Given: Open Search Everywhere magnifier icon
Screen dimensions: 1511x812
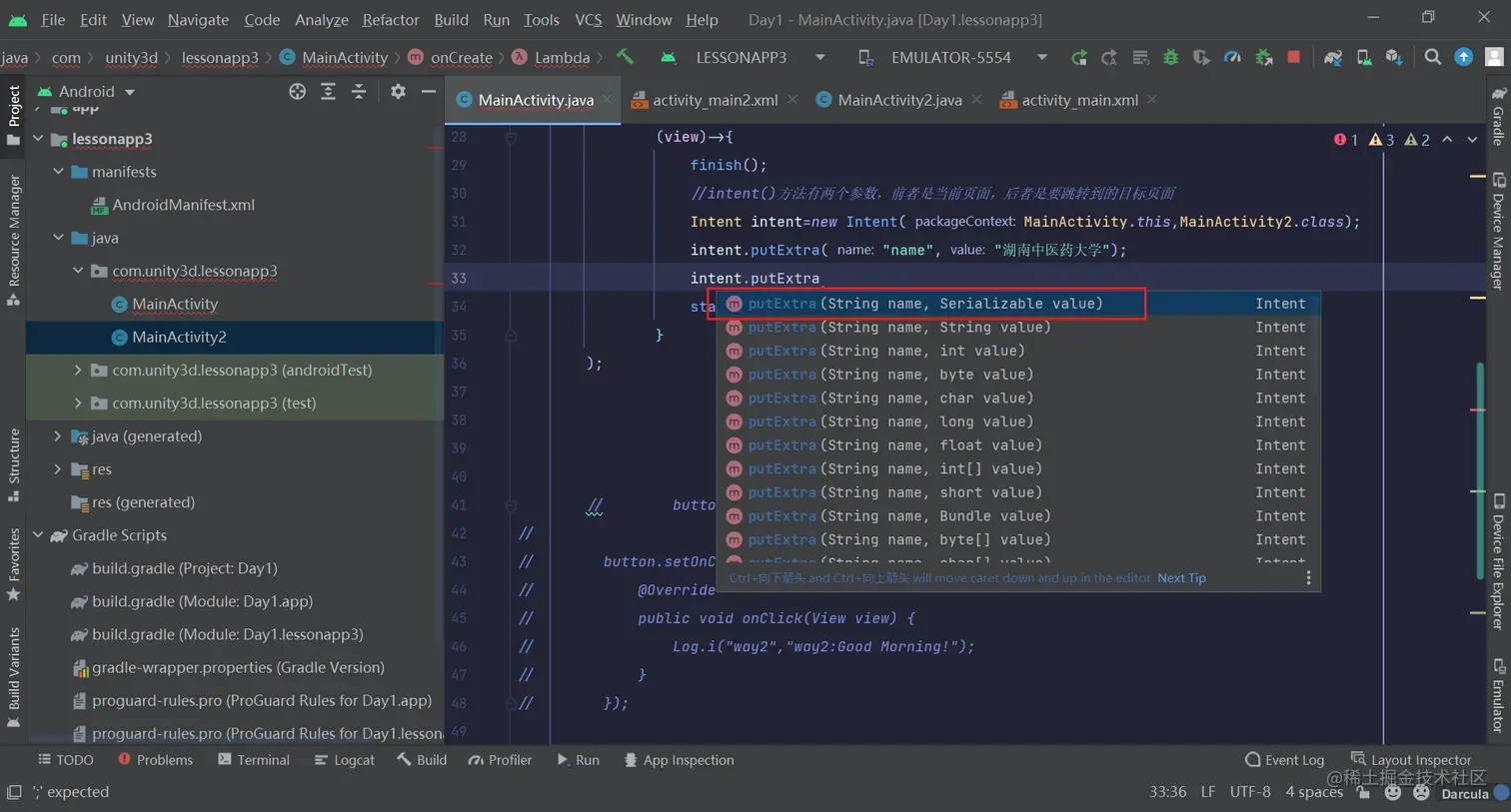Looking at the screenshot, I should coord(1433,57).
